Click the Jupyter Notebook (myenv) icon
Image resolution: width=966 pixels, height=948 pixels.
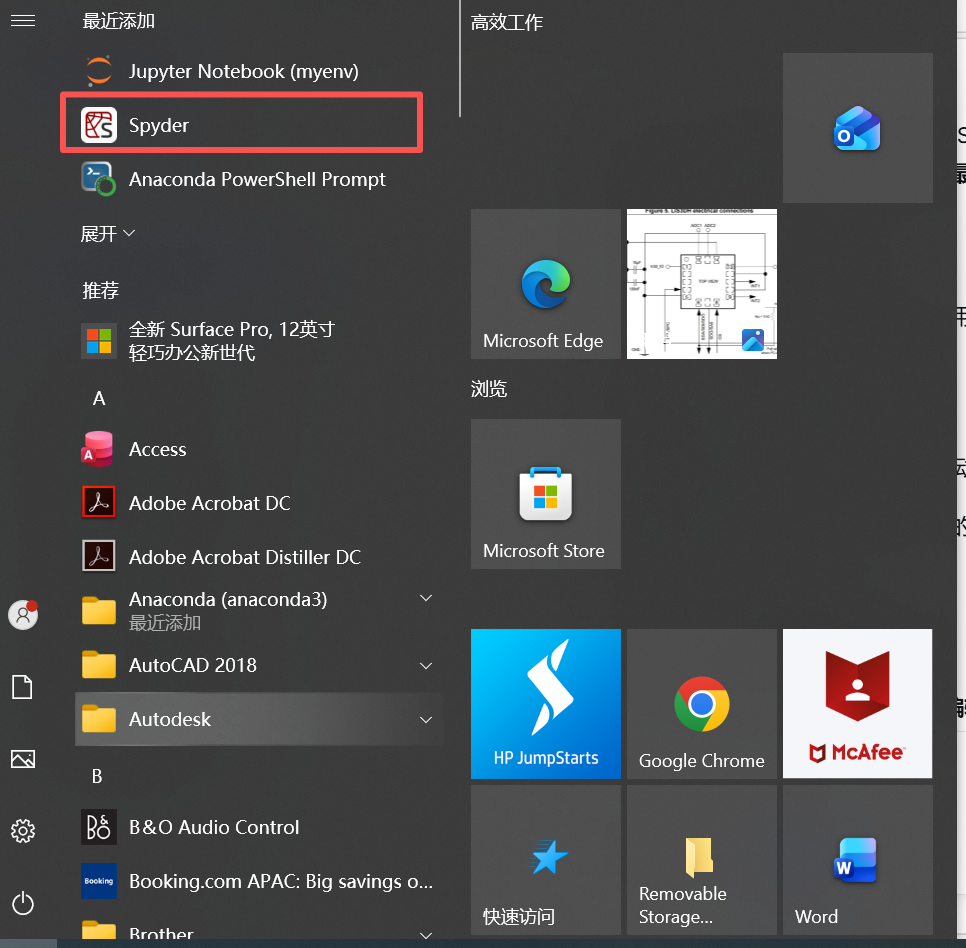click(99, 71)
